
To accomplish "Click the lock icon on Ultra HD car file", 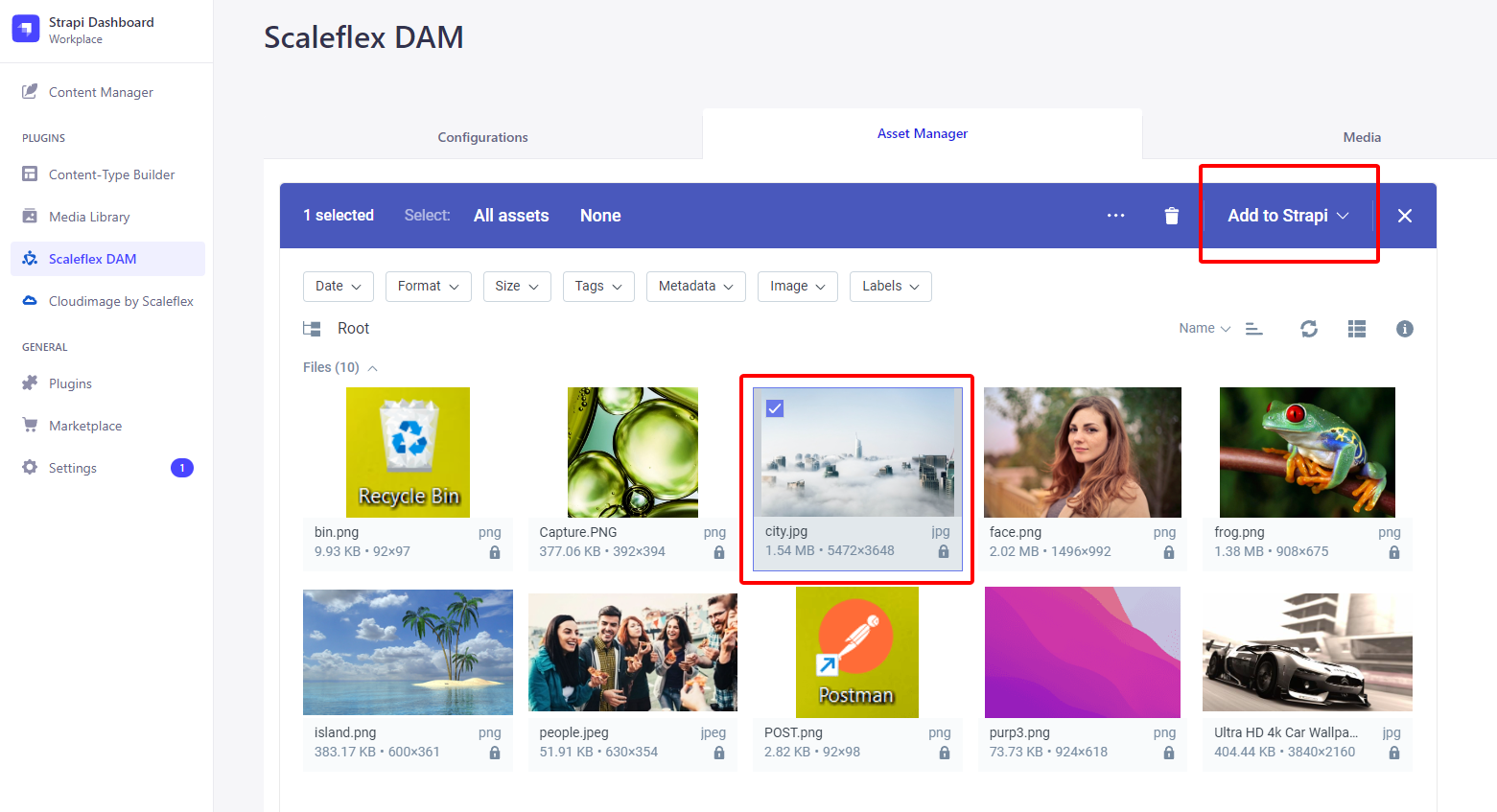I will pos(1394,753).
